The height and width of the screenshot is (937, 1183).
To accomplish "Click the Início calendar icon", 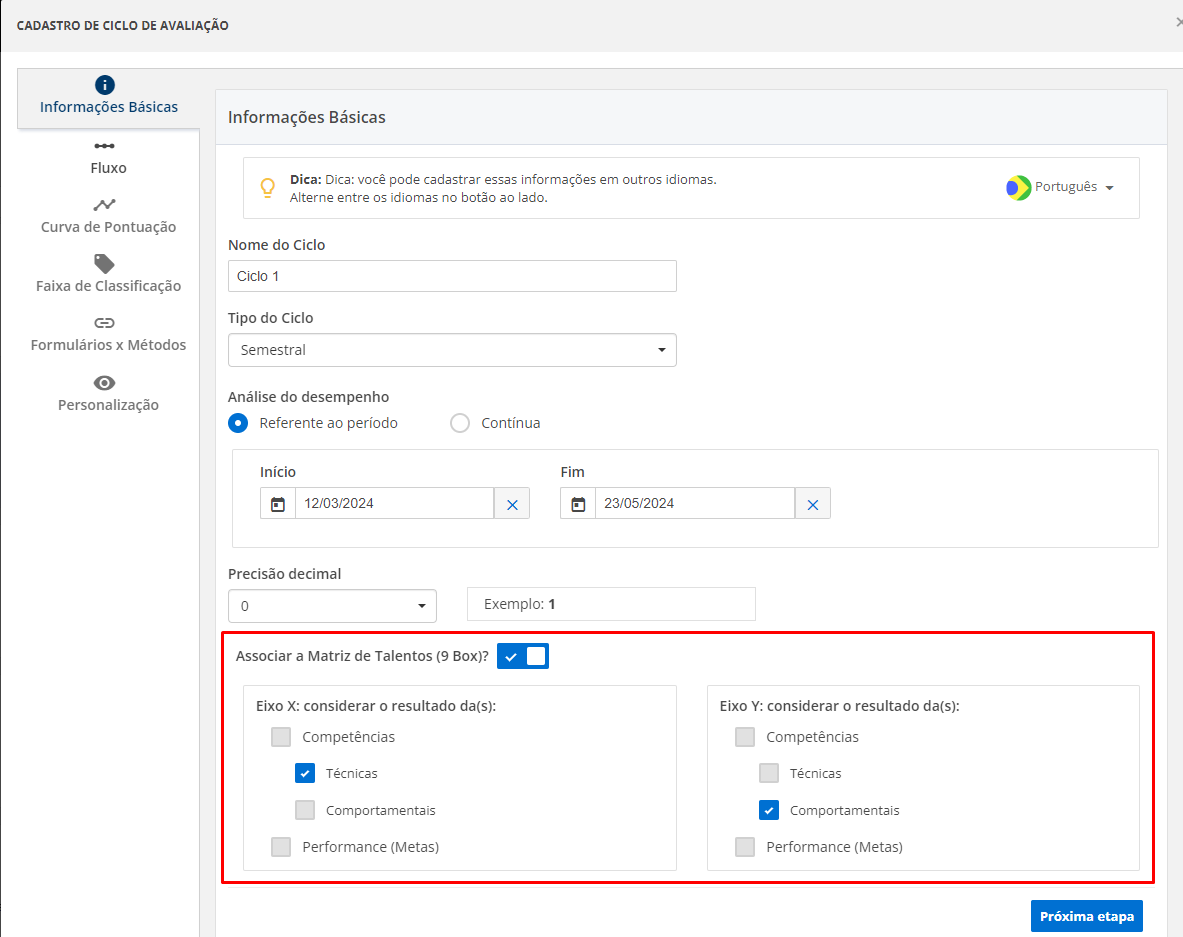I will 278,504.
